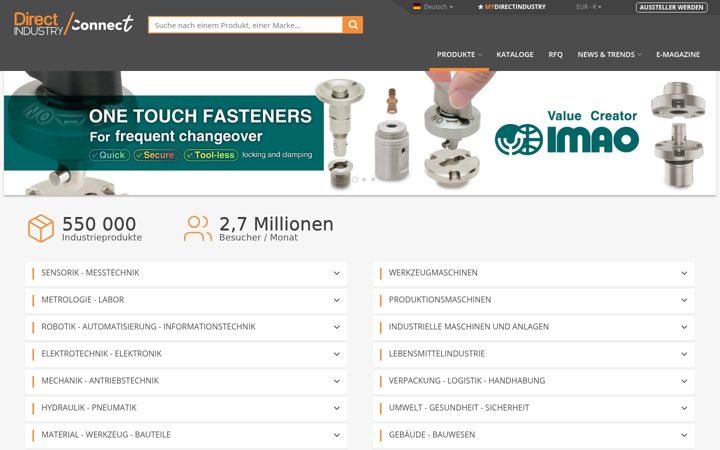
Task: Expand Umwelt - Gesundheit - Sicherheit chevron
Action: (x=684, y=408)
